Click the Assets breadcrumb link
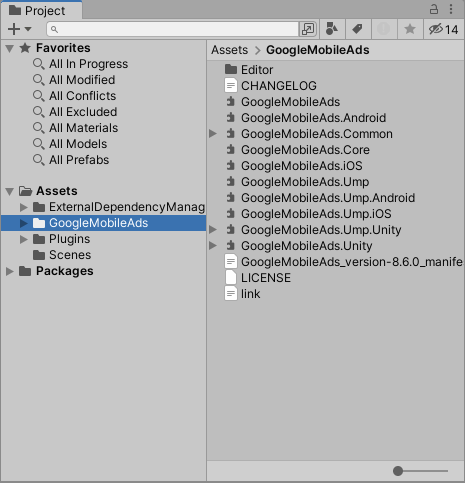Viewport: 465px width, 483px height. pos(229,50)
